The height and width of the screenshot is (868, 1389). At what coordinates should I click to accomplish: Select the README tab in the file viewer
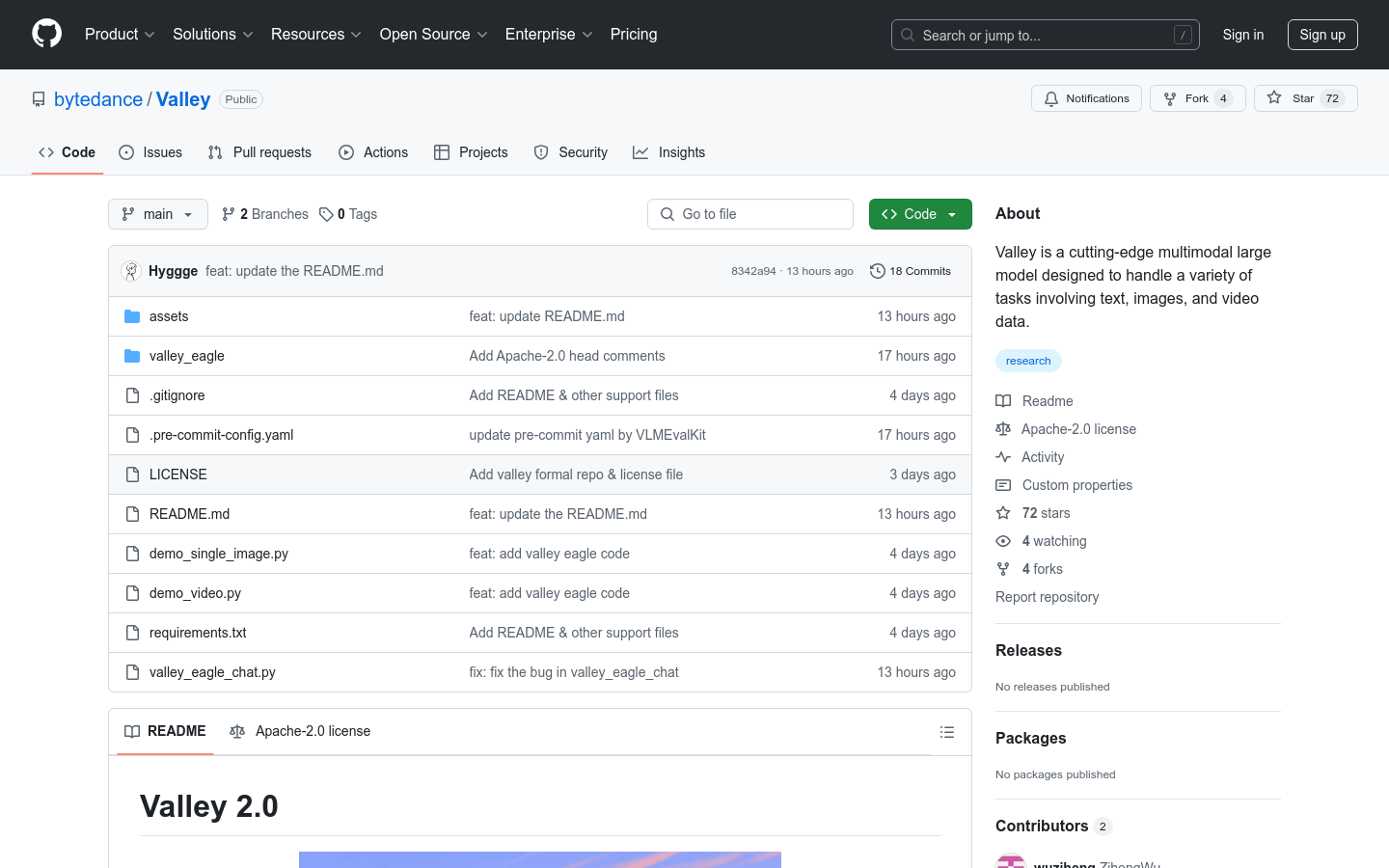pos(165,731)
